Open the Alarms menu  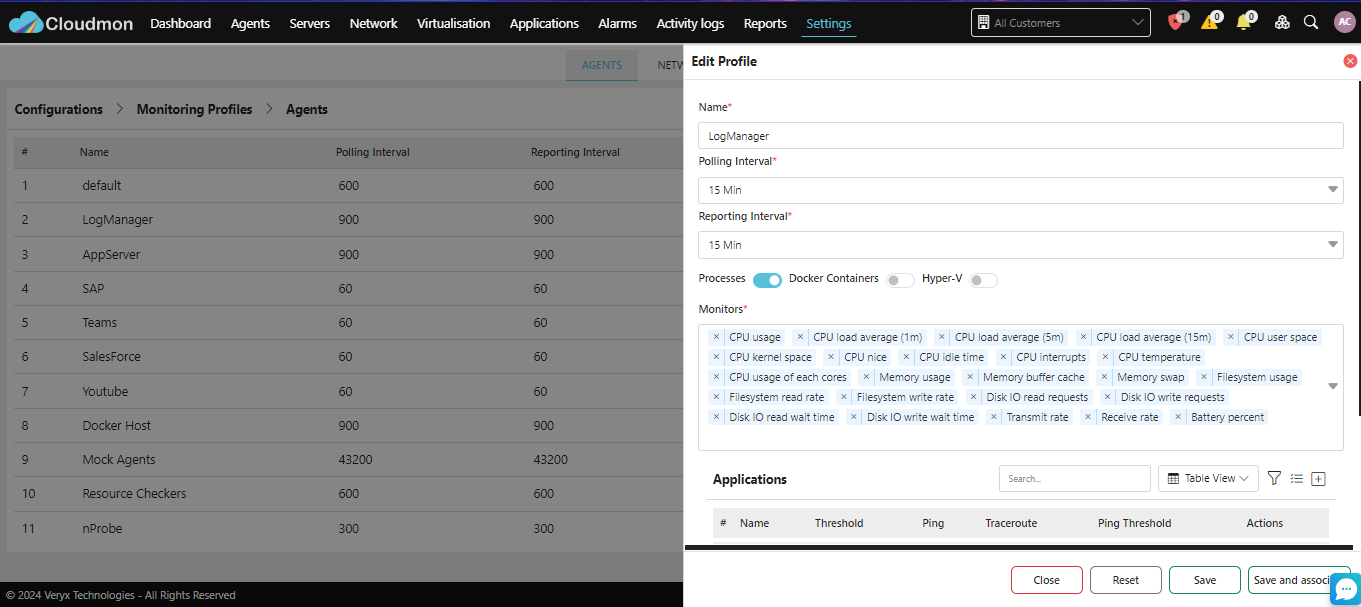click(x=618, y=23)
